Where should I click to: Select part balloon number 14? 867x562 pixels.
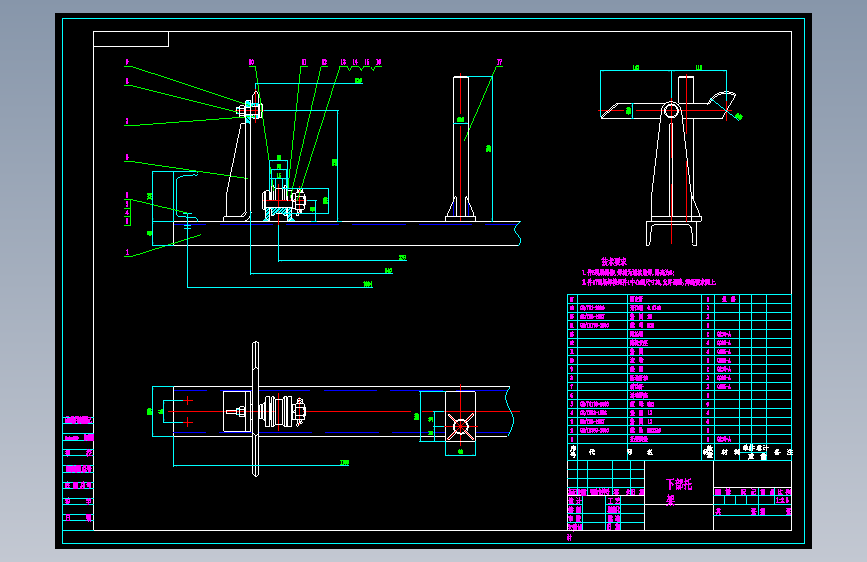tap(355, 62)
